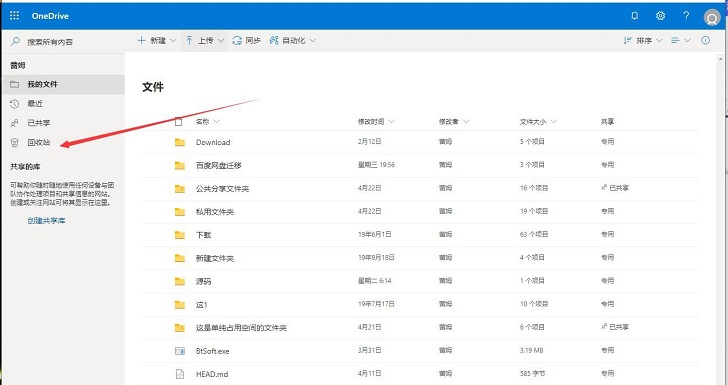The image size is (728, 385).
Task: Open the view options dropdown
Action: tap(681, 40)
